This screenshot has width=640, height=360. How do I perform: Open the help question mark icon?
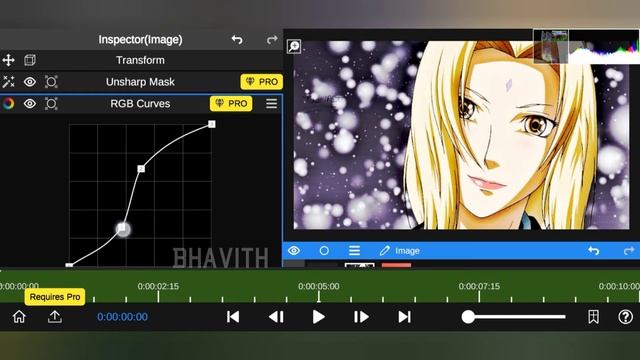(x=625, y=317)
